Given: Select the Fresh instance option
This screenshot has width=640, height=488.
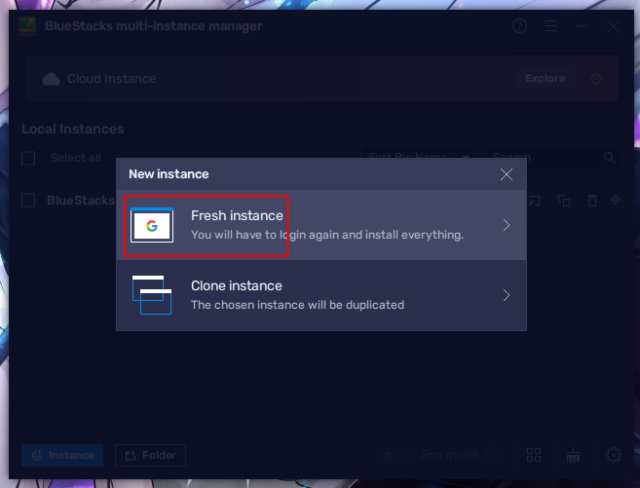Looking at the screenshot, I should (x=320, y=225).
